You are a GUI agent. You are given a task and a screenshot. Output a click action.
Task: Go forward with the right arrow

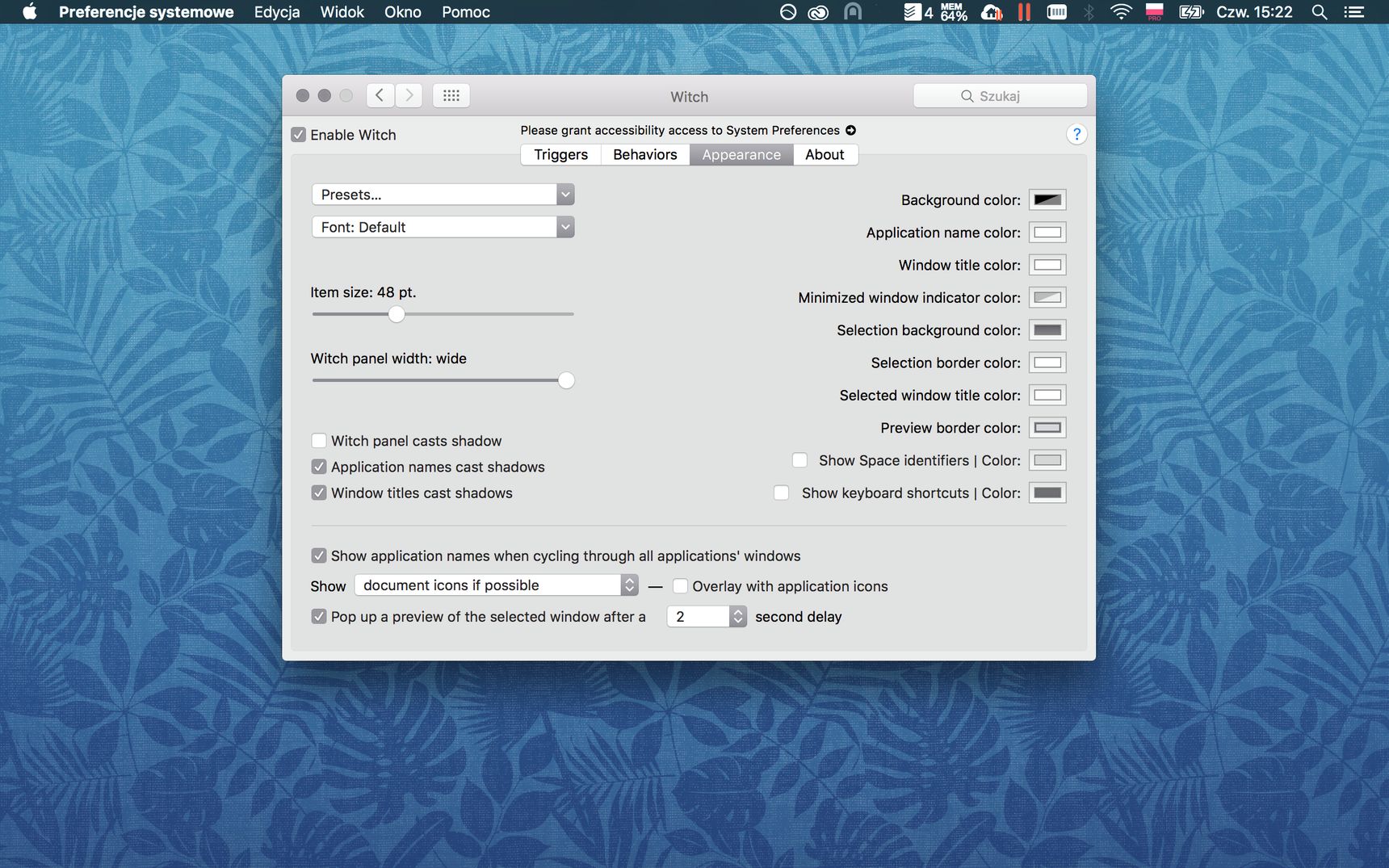pos(409,95)
